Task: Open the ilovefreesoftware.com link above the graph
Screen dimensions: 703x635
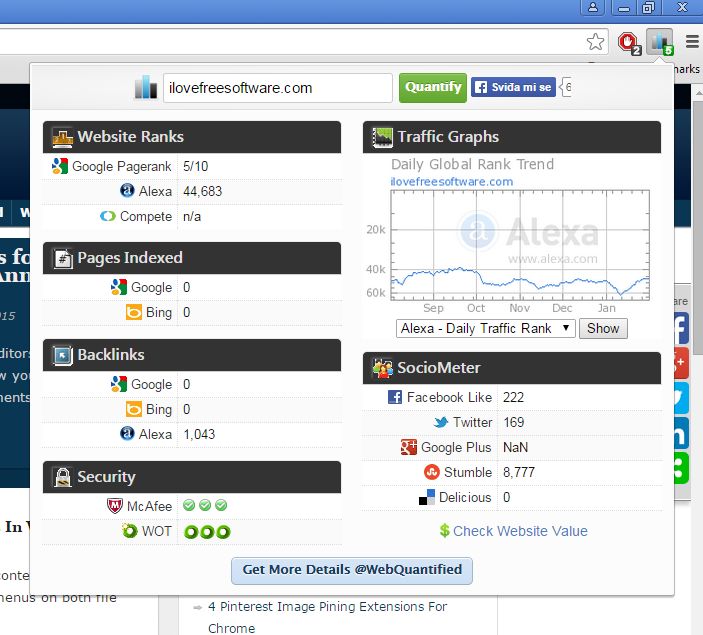Action: point(452,182)
